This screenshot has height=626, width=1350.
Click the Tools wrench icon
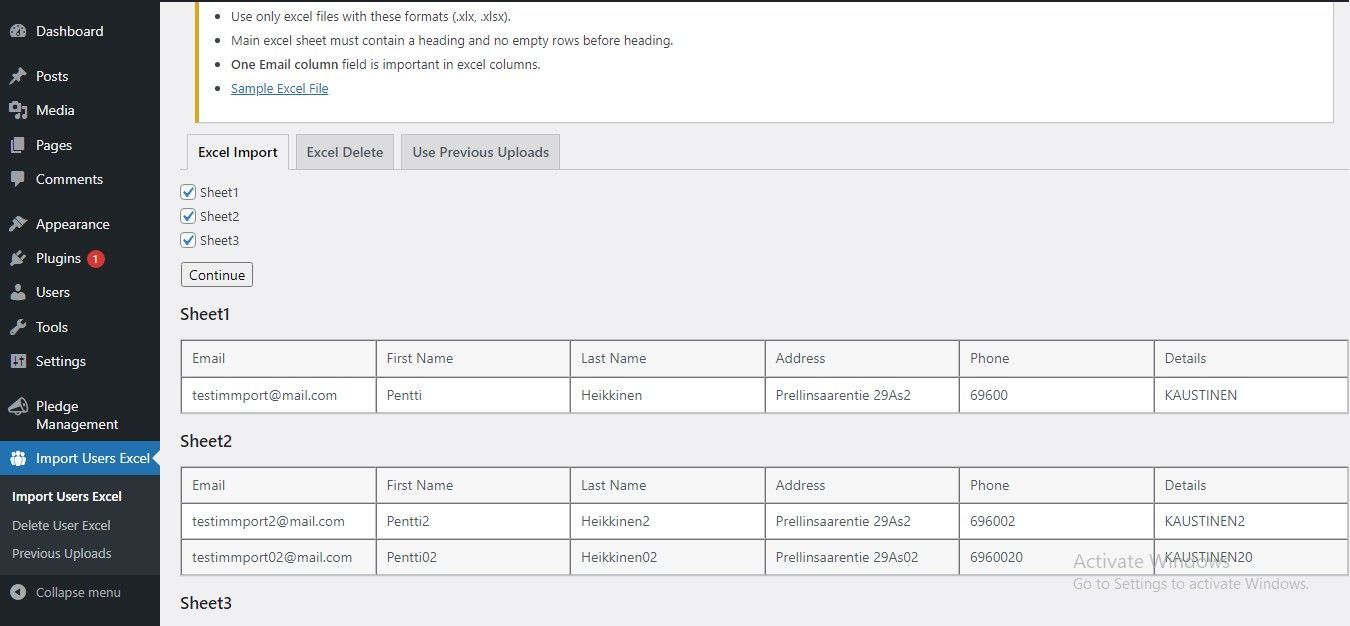point(18,327)
